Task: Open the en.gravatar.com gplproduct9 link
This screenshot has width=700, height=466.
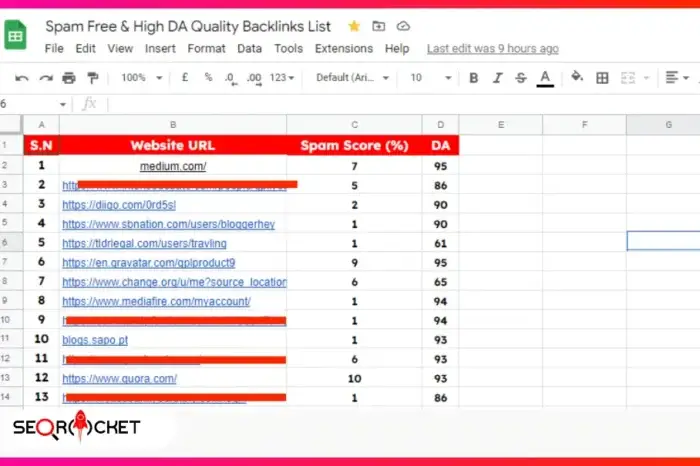Action: tap(149, 263)
